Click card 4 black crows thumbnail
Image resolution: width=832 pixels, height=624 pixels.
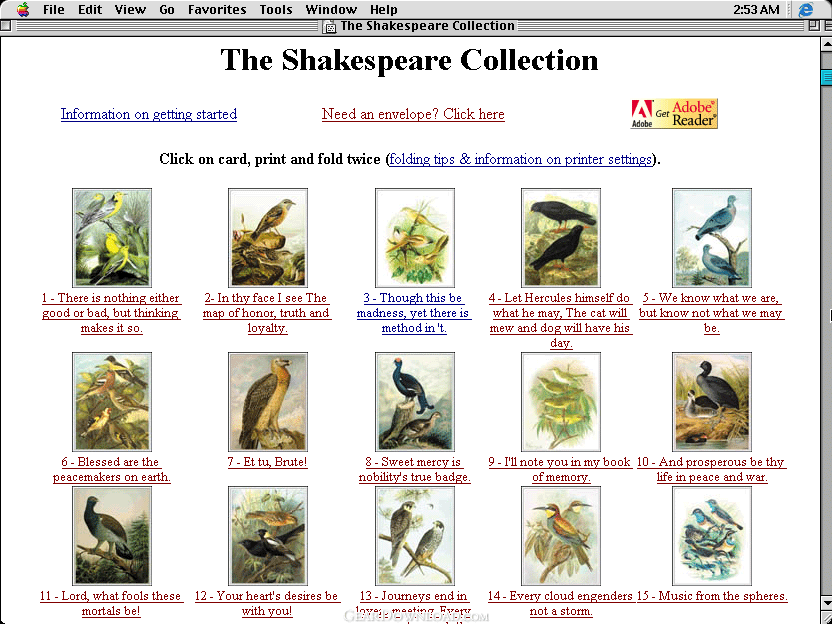(561, 238)
